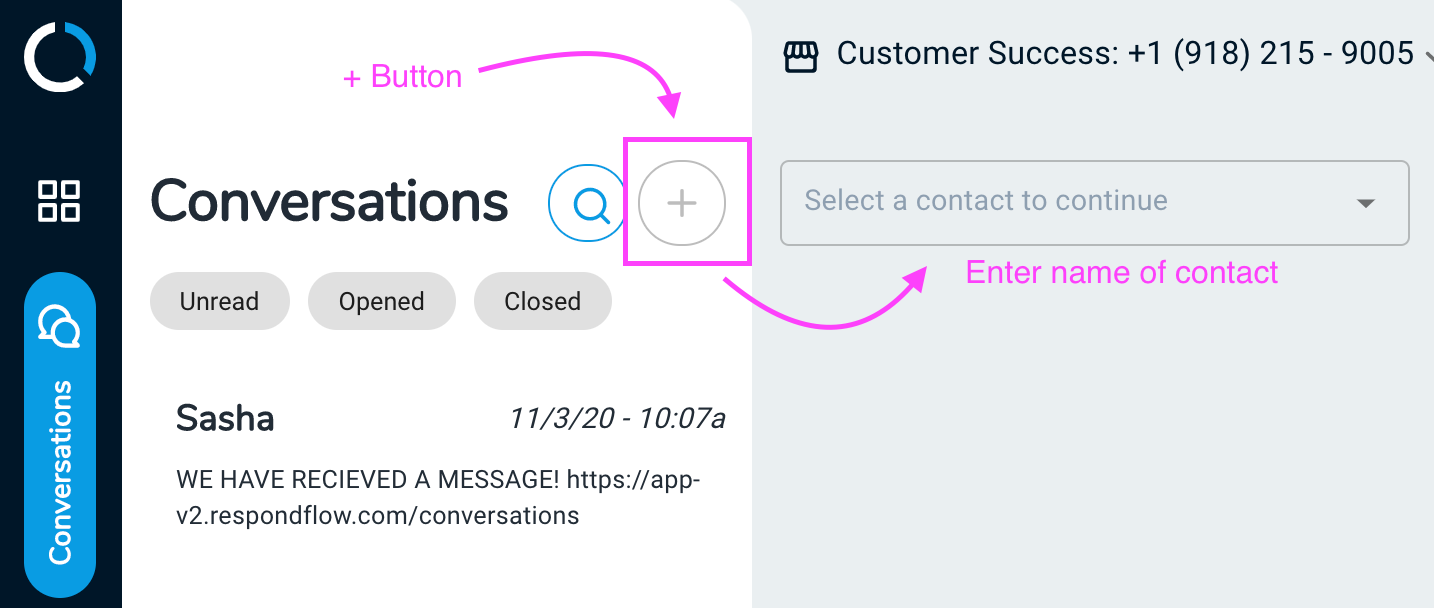Expand the chevron after the Customer Success number
Viewport: 1434px width, 608px height.
tap(1426, 56)
